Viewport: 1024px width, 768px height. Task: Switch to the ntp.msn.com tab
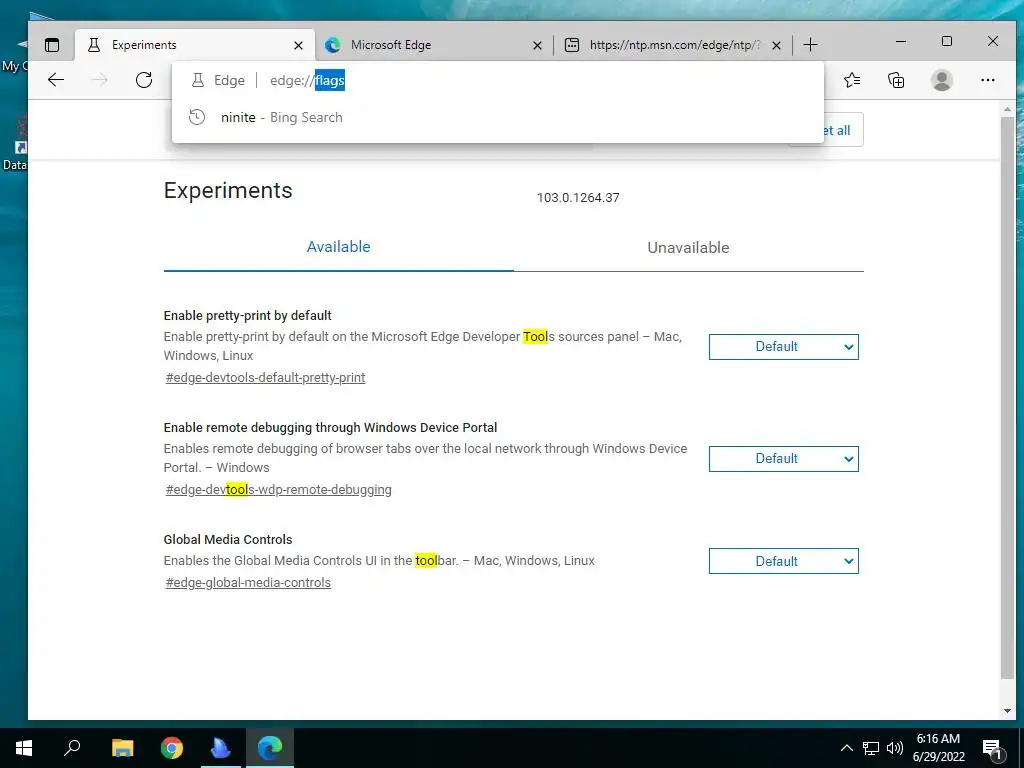673,45
